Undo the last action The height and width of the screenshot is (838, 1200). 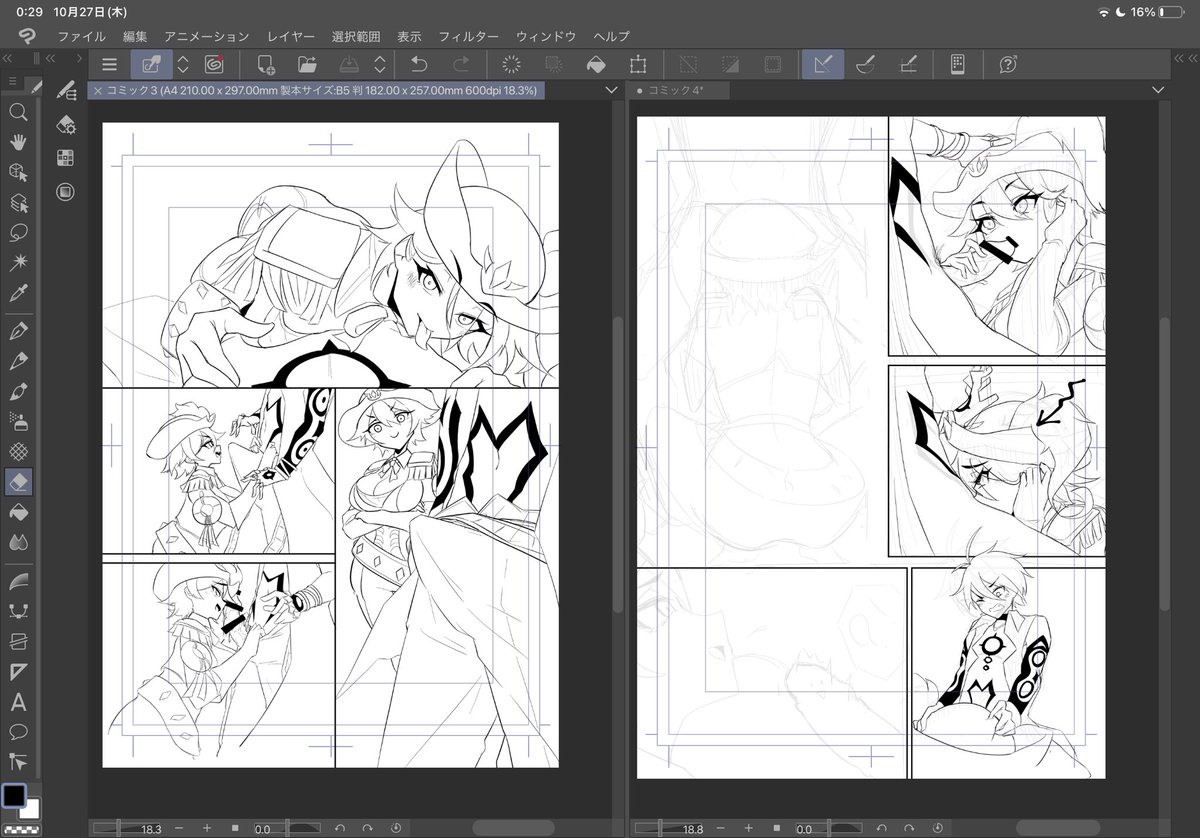[x=419, y=64]
